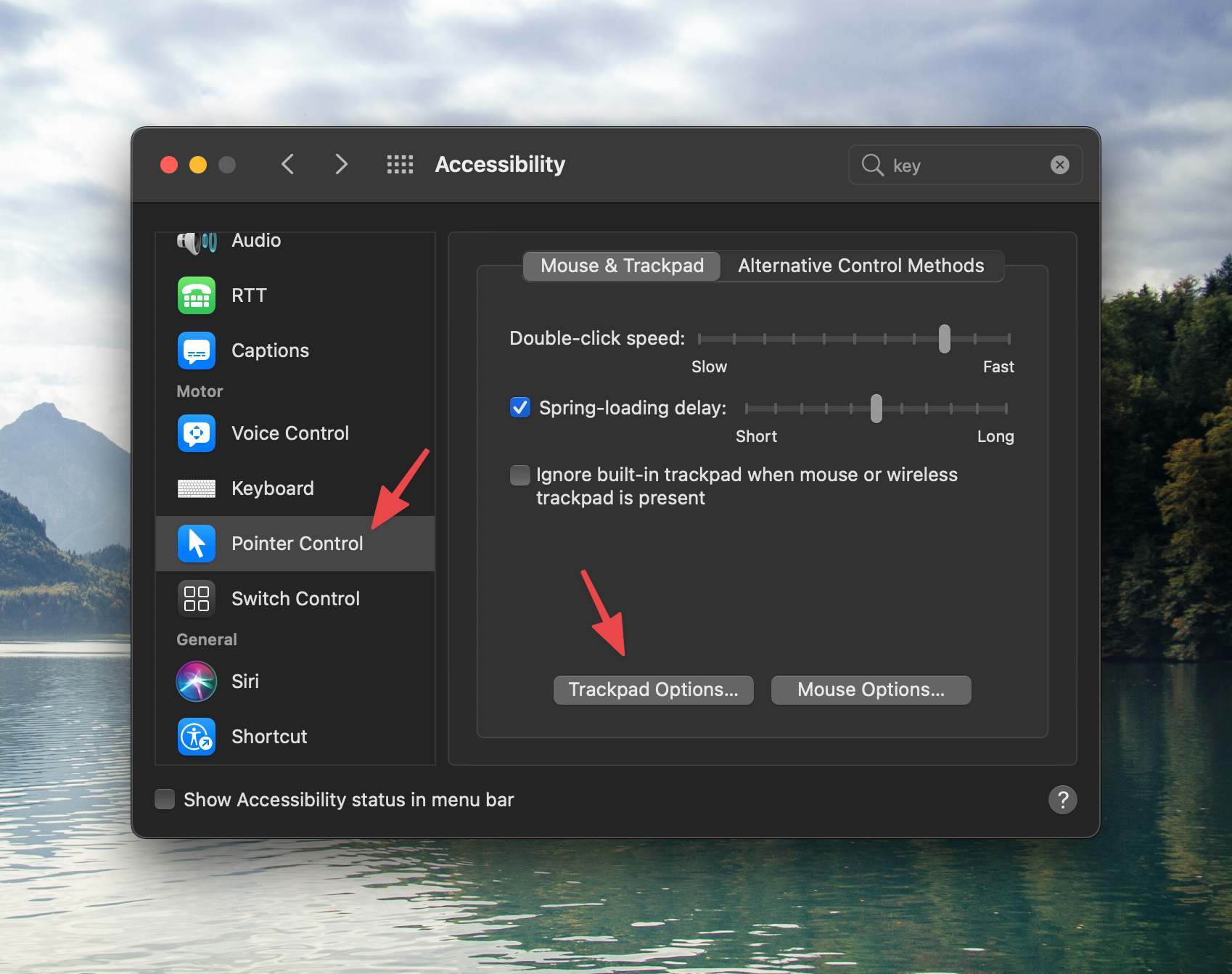Open Siri via its colorful icon
1232x974 pixels.
197,682
